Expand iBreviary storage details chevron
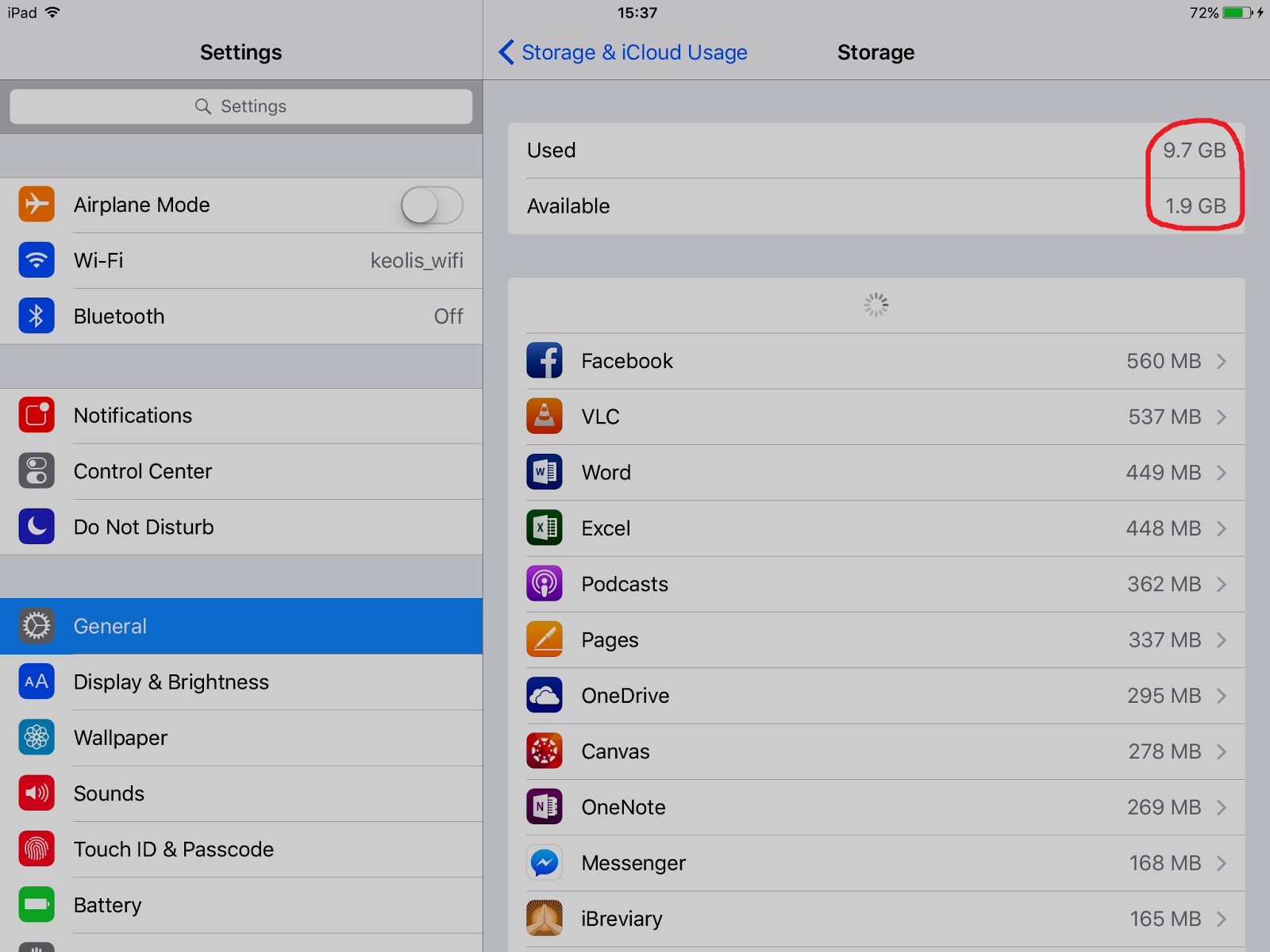This screenshot has width=1270, height=952. pyautogui.click(x=1222, y=919)
